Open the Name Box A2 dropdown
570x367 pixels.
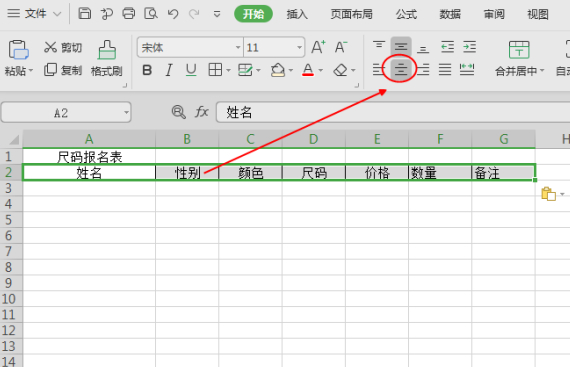pyautogui.click(x=126, y=112)
